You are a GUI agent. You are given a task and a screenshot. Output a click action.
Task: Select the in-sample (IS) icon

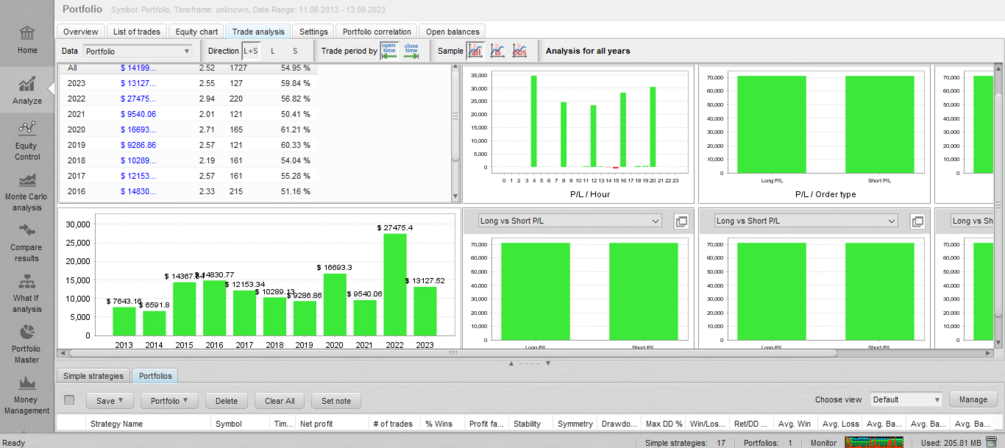click(x=498, y=51)
